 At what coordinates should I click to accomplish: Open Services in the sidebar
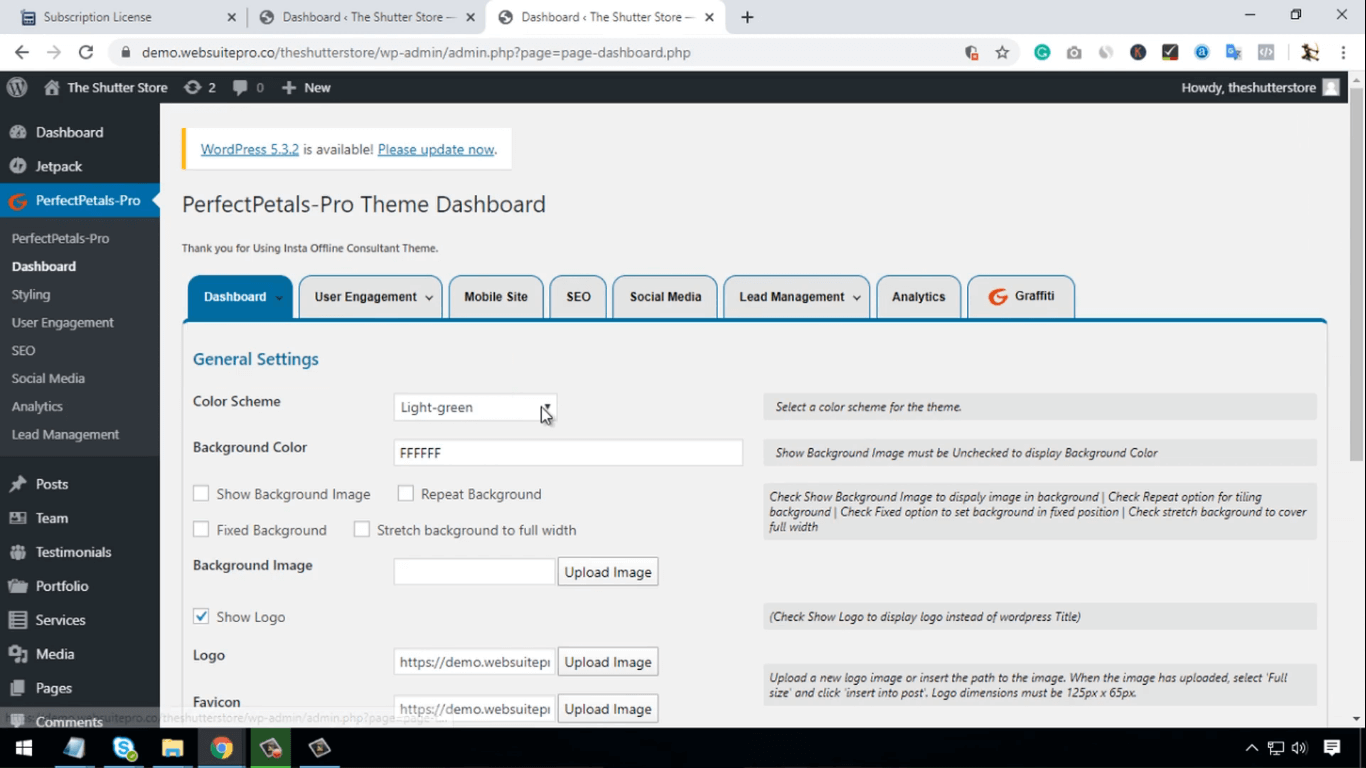(60, 620)
